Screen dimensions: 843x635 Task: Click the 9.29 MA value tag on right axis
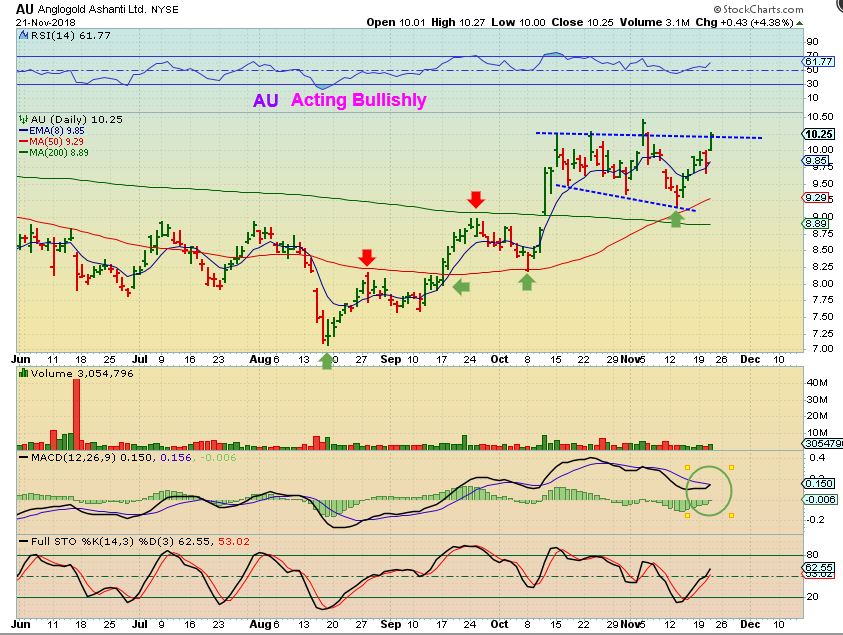[817, 198]
